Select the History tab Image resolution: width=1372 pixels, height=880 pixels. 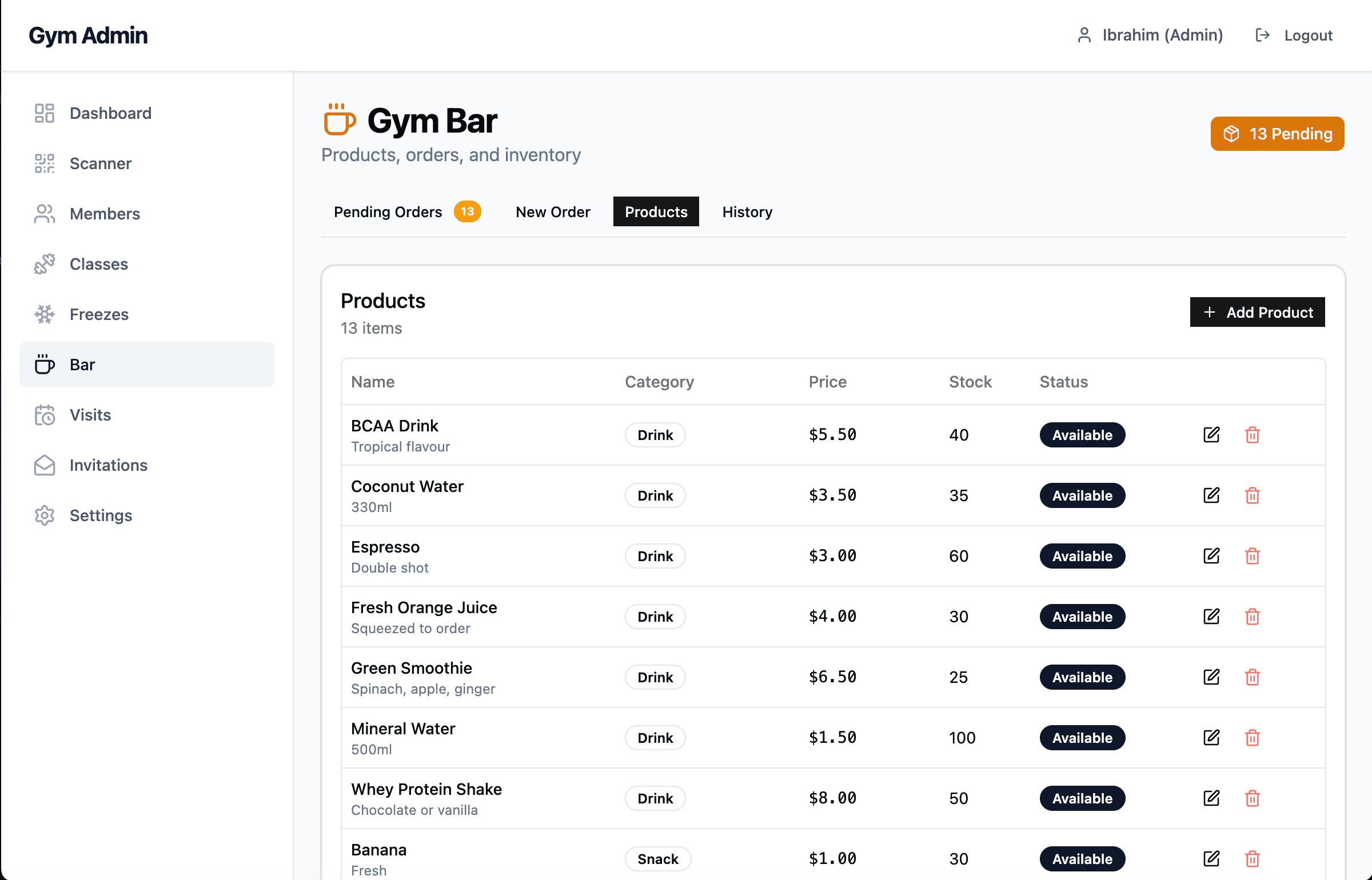click(x=747, y=212)
